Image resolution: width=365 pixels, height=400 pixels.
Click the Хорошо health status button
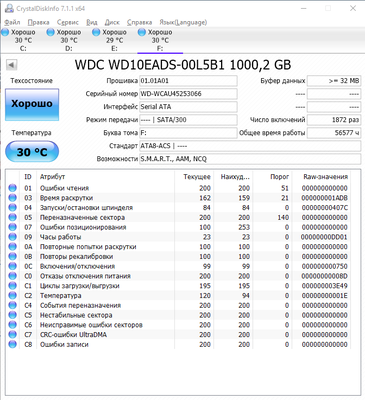(x=32, y=104)
